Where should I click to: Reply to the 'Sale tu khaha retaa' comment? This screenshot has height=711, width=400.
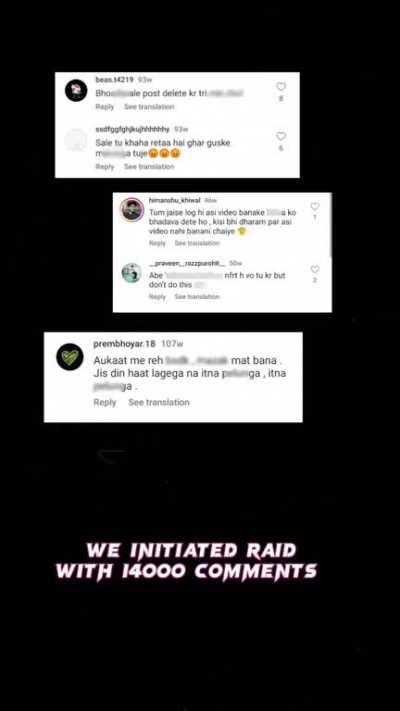[x=105, y=167]
